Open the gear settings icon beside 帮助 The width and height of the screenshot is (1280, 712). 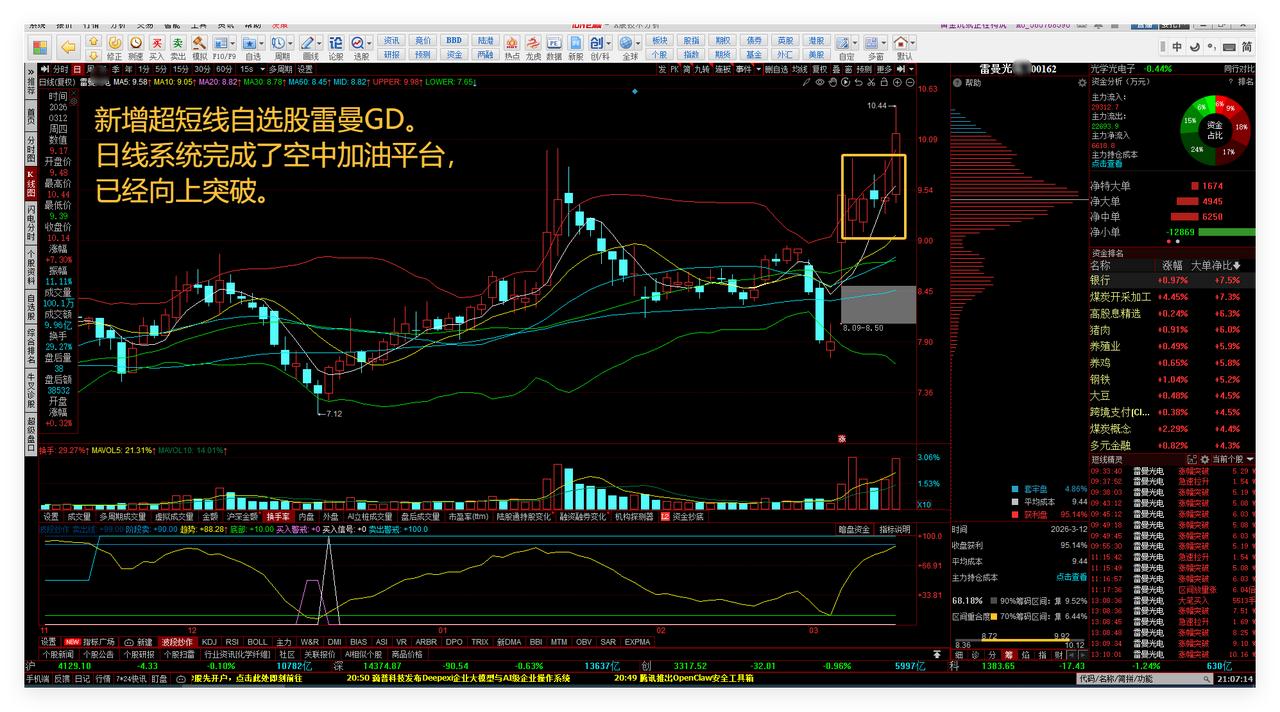tap(1082, 83)
